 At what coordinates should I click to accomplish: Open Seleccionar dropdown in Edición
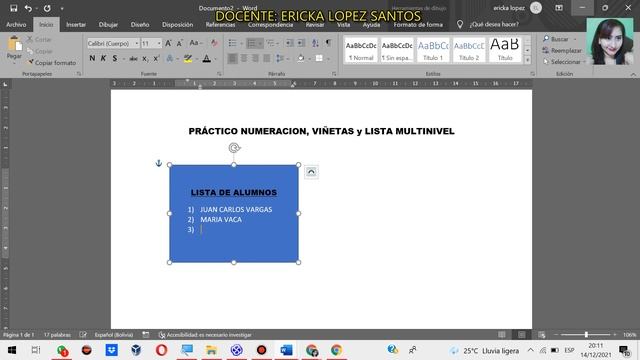click(x=564, y=62)
